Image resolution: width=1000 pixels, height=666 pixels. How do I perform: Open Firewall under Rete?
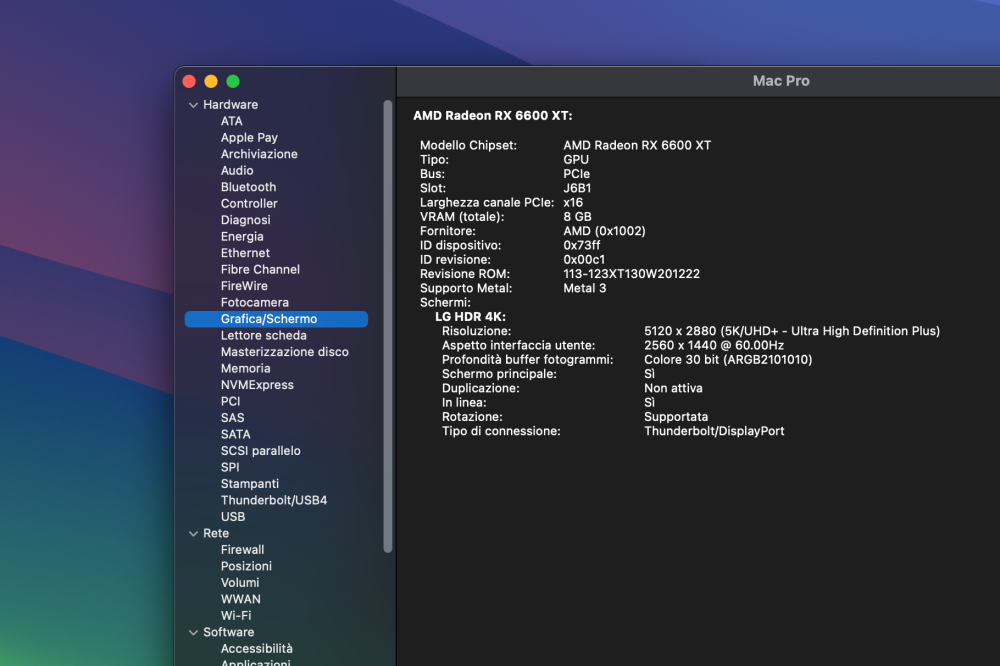(x=242, y=550)
